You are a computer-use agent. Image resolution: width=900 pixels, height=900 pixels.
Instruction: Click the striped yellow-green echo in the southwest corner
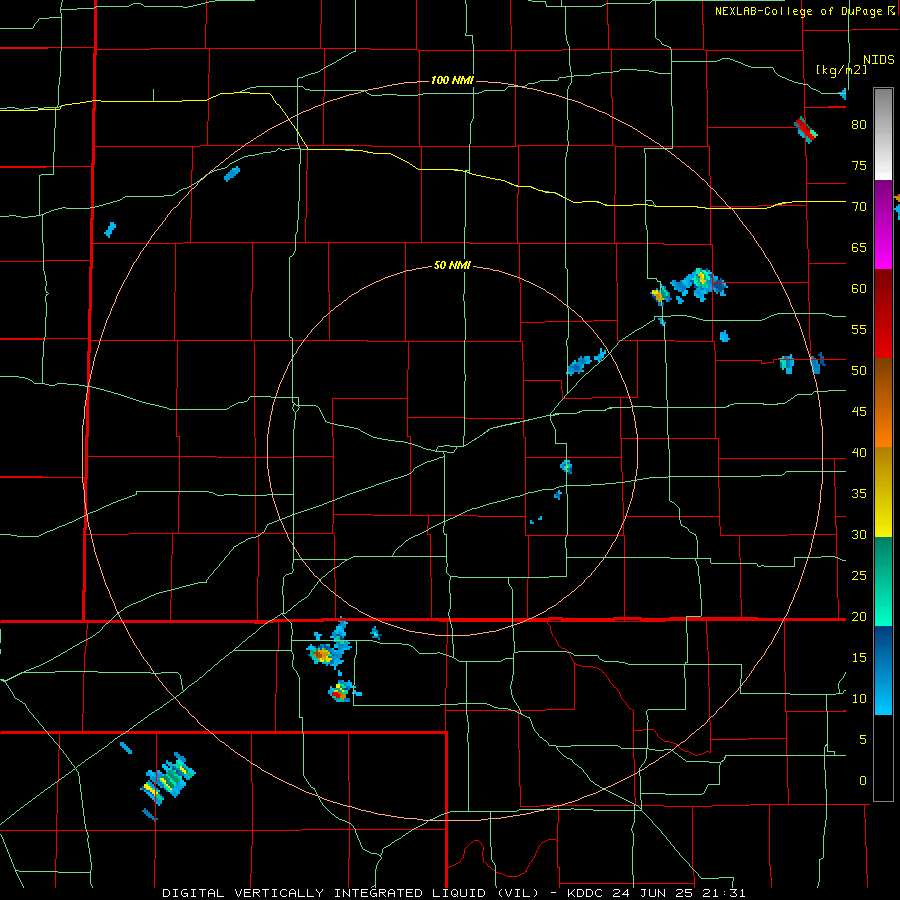tap(168, 778)
